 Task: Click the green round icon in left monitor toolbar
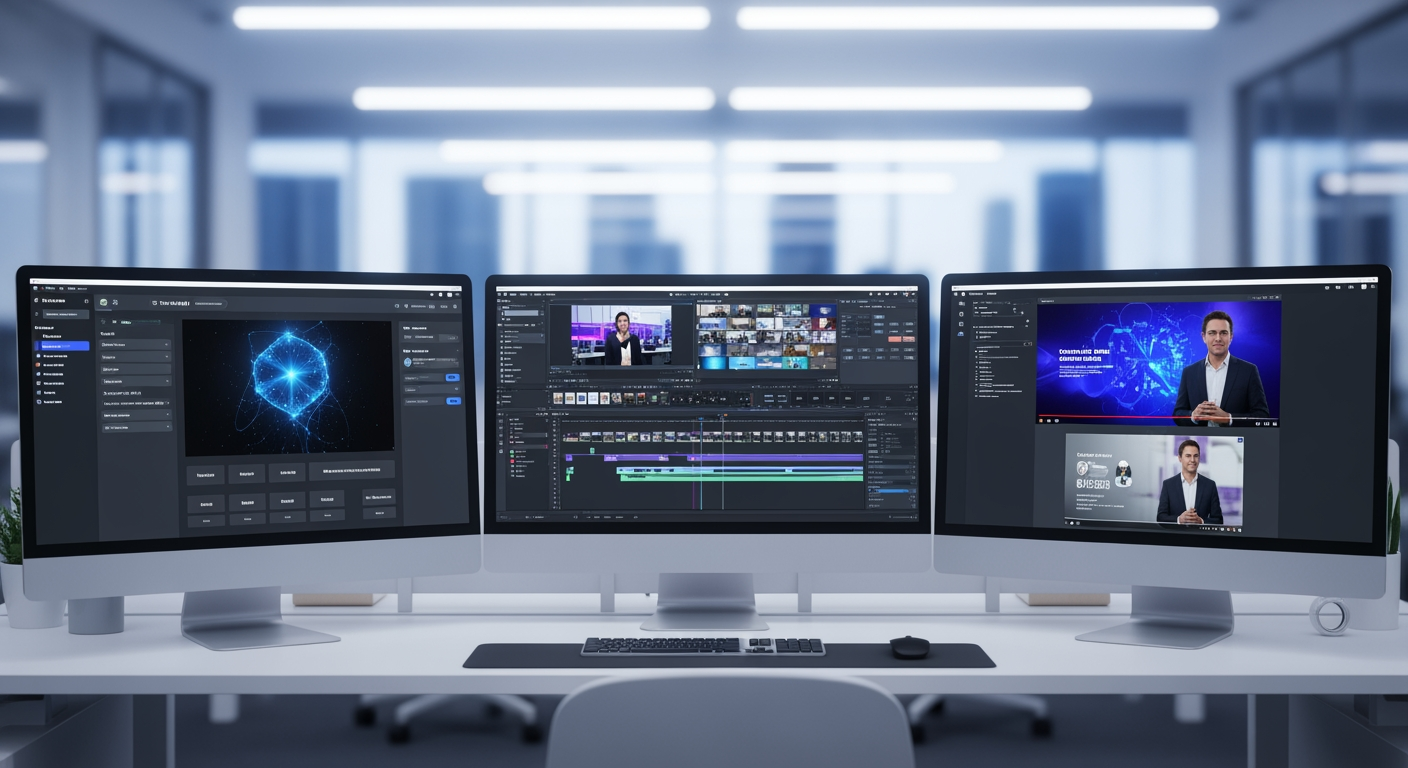coord(103,303)
